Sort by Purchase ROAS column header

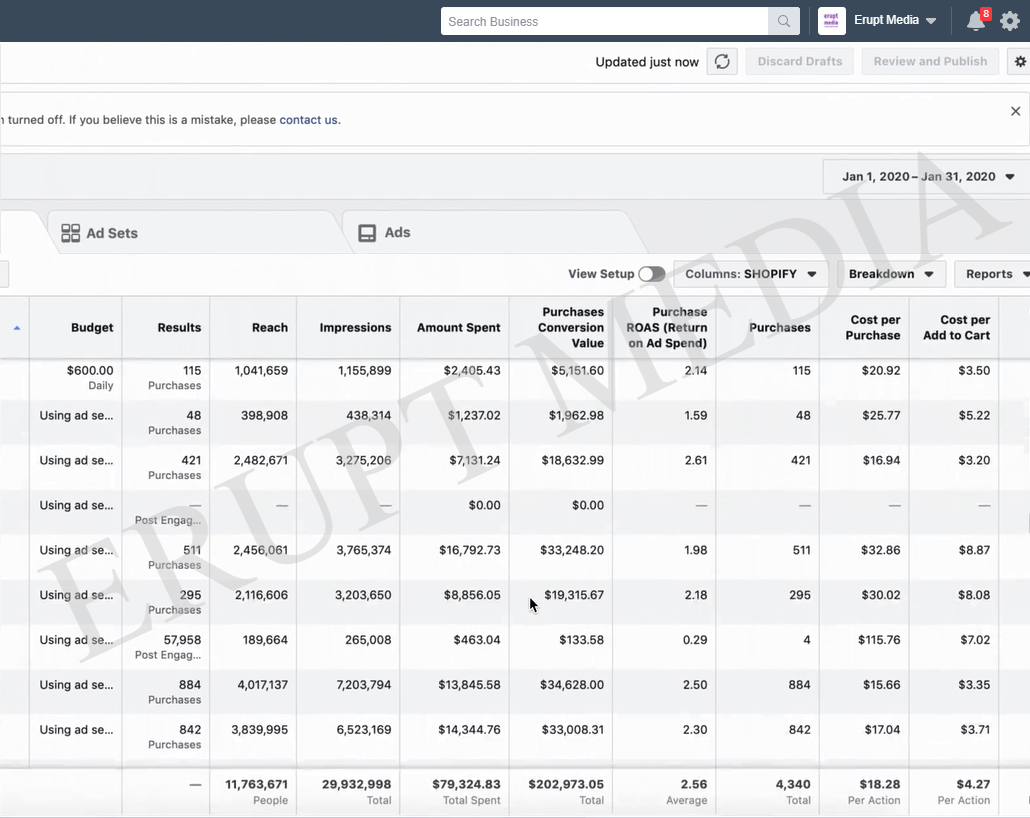tap(666, 327)
